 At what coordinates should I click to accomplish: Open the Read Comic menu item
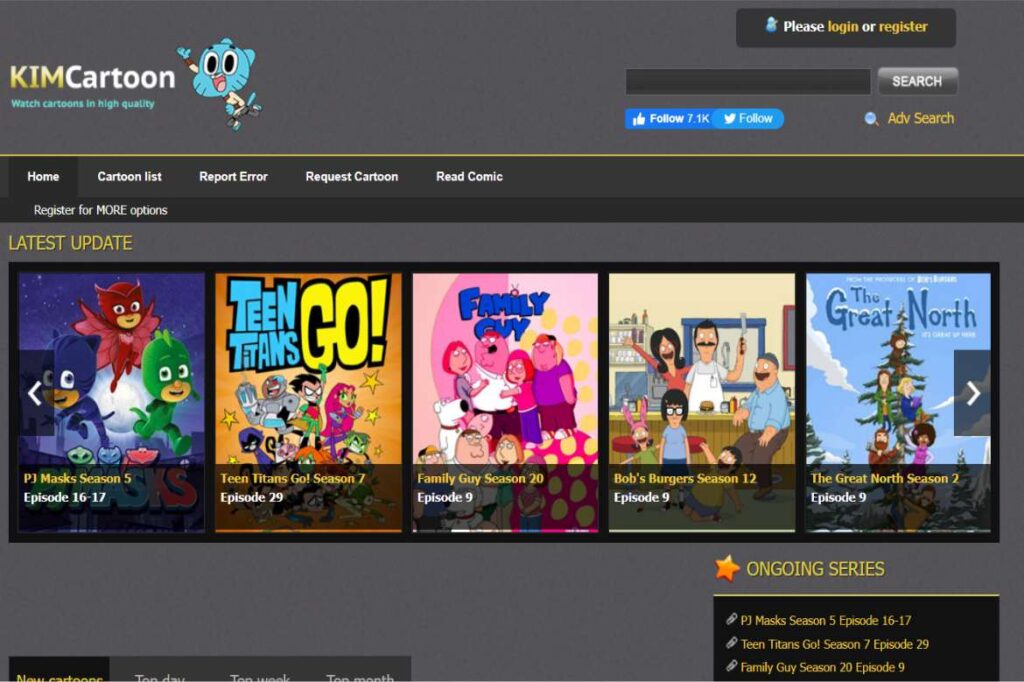[469, 176]
